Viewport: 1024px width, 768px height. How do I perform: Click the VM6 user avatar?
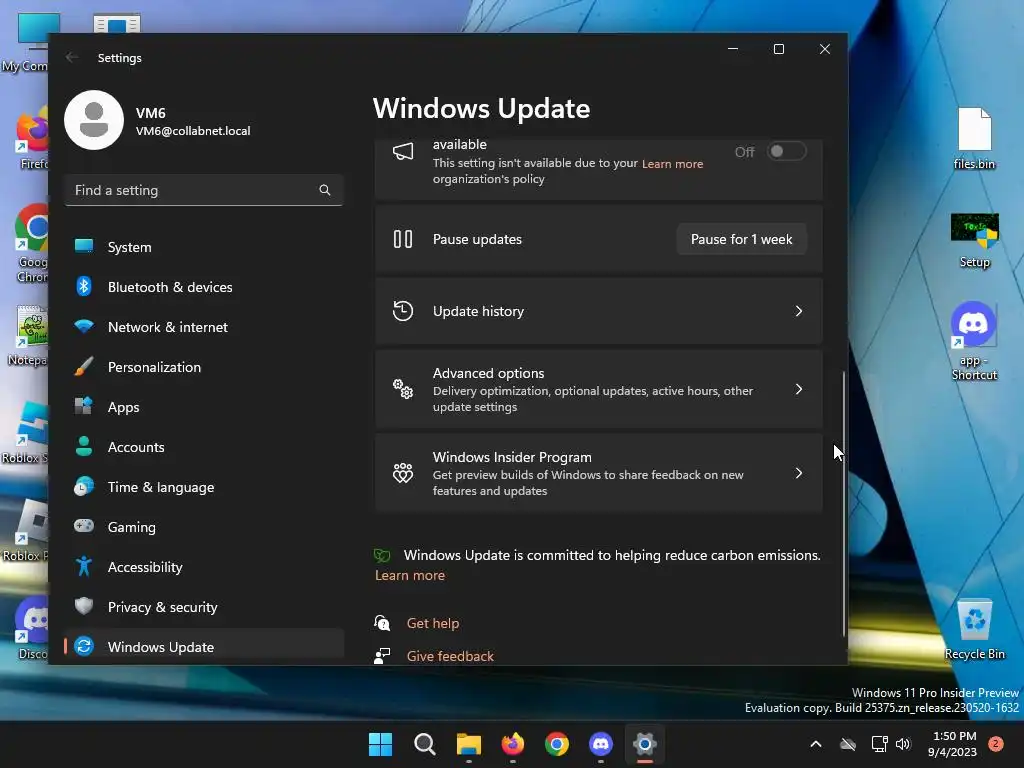pyautogui.click(x=94, y=120)
